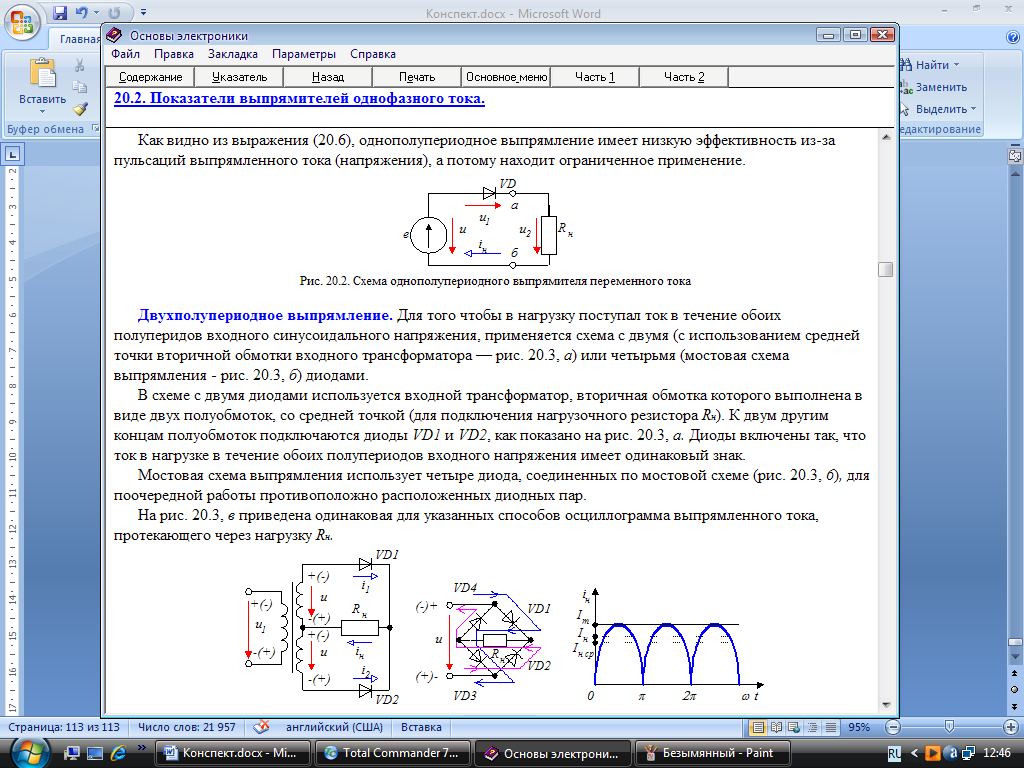The image size is (1024, 768).
Task: Click Страница 113 из 113 status
Action: click(64, 727)
